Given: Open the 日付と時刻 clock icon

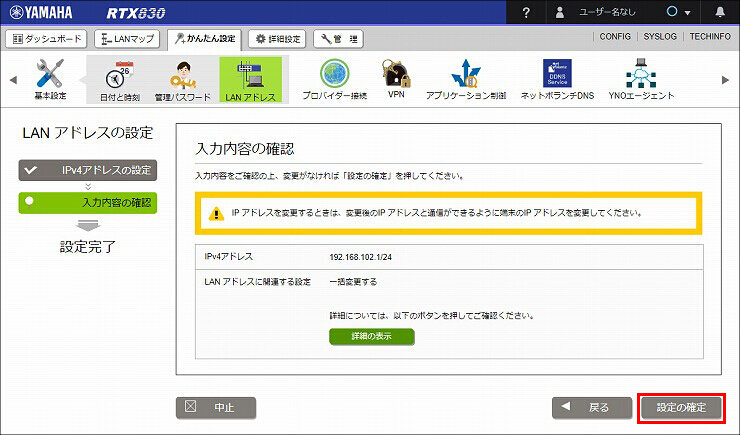Looking at the screenshot, I should point(119,81).
